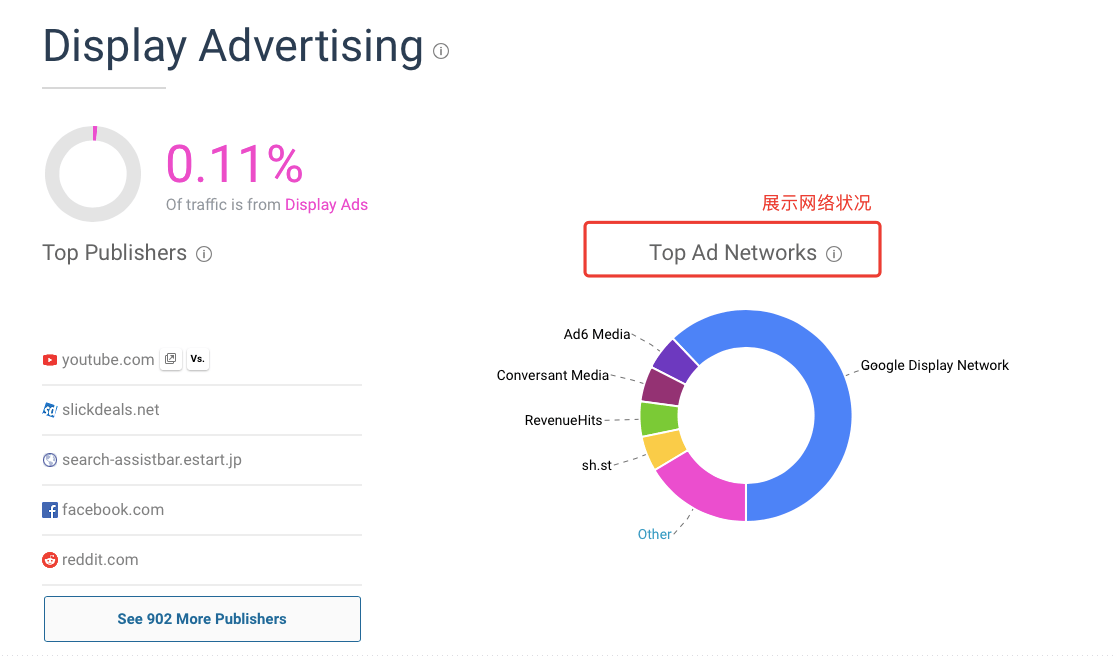The width and height of the screenshot is (1113, 662).
Task: Click the Other label in chart
Action: (x=654, y=534)
